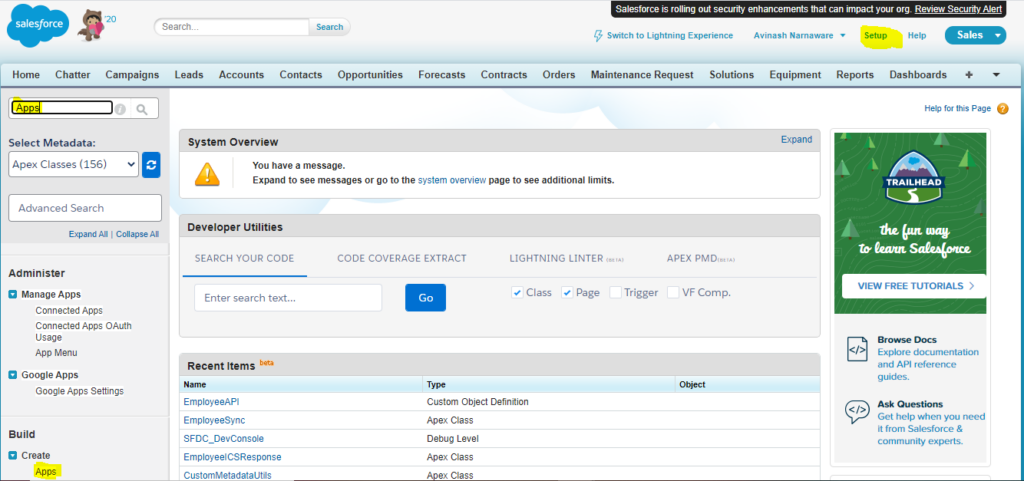Open the Opportunities tab

(370, 75)
